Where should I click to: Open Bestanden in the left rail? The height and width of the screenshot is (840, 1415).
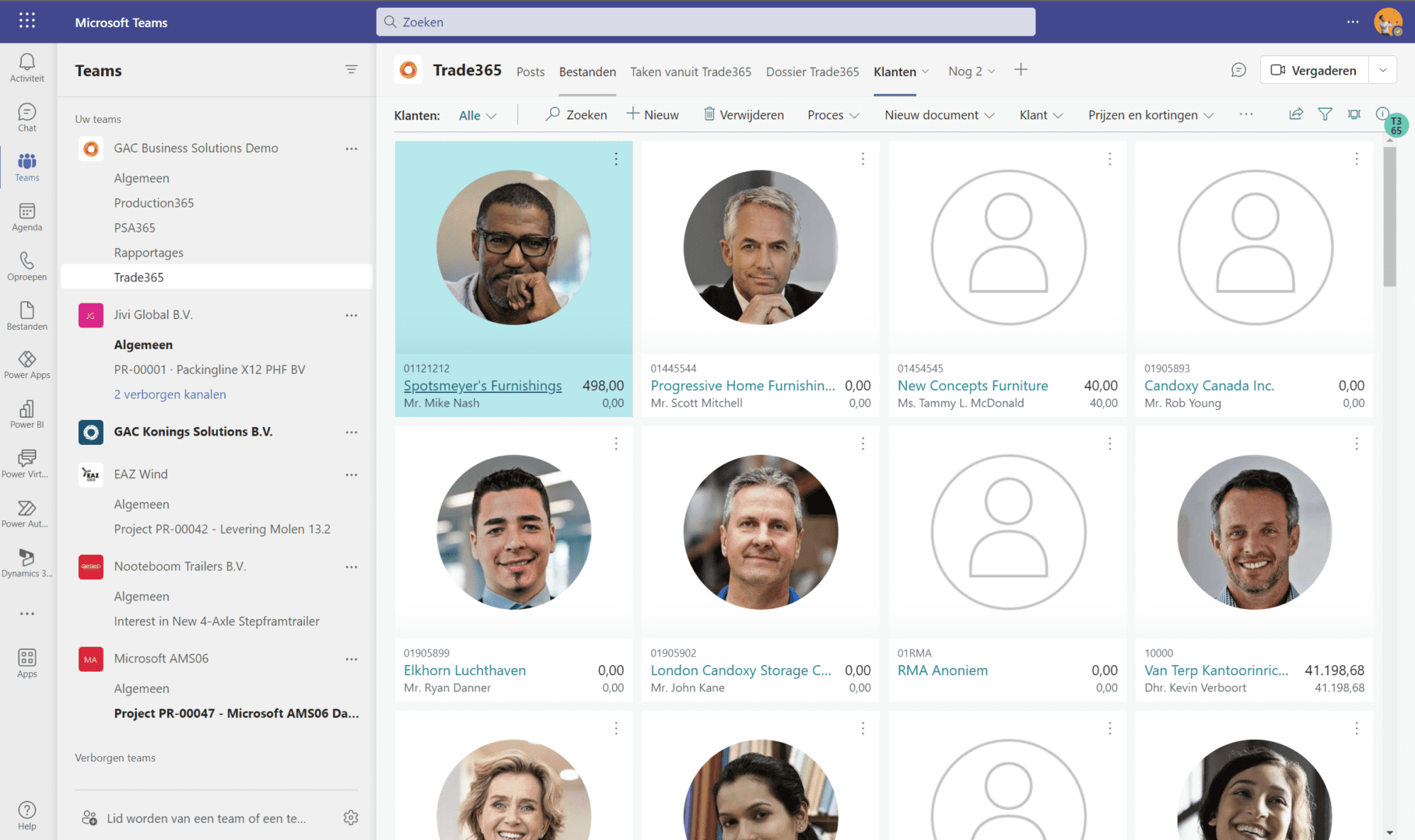27,317
